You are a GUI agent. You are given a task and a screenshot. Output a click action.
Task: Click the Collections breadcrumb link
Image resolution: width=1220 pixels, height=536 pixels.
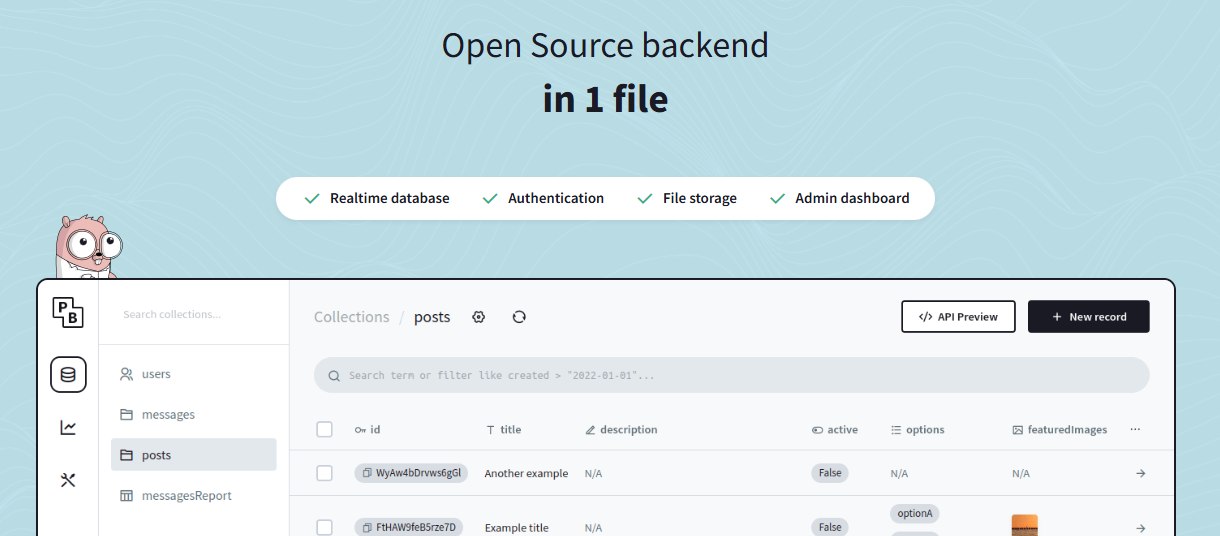pos(351,317)
